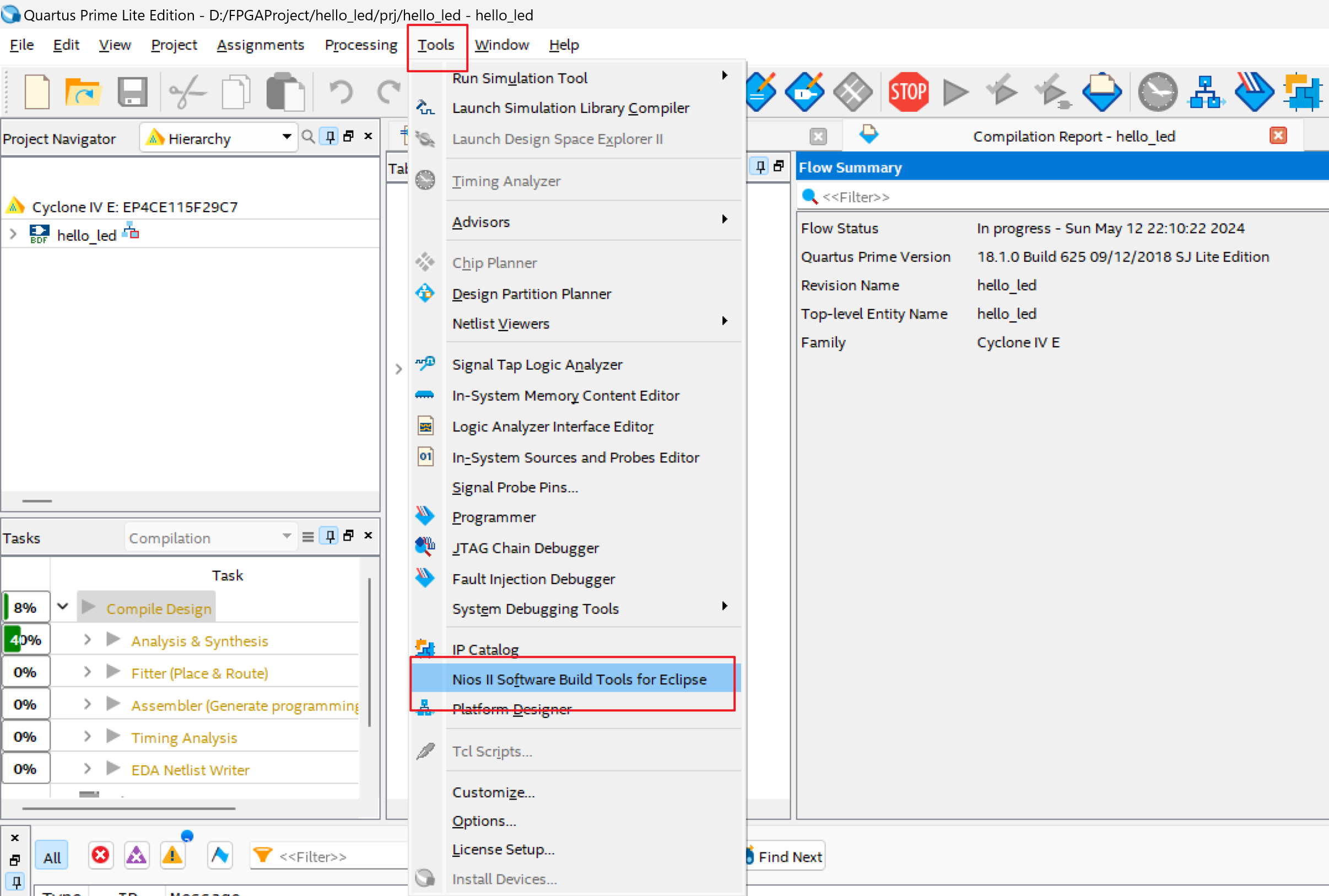The width and height of the screenshot is (1329, 896).
Task: Click the compile report toolbar icon
Action: 1101,91
